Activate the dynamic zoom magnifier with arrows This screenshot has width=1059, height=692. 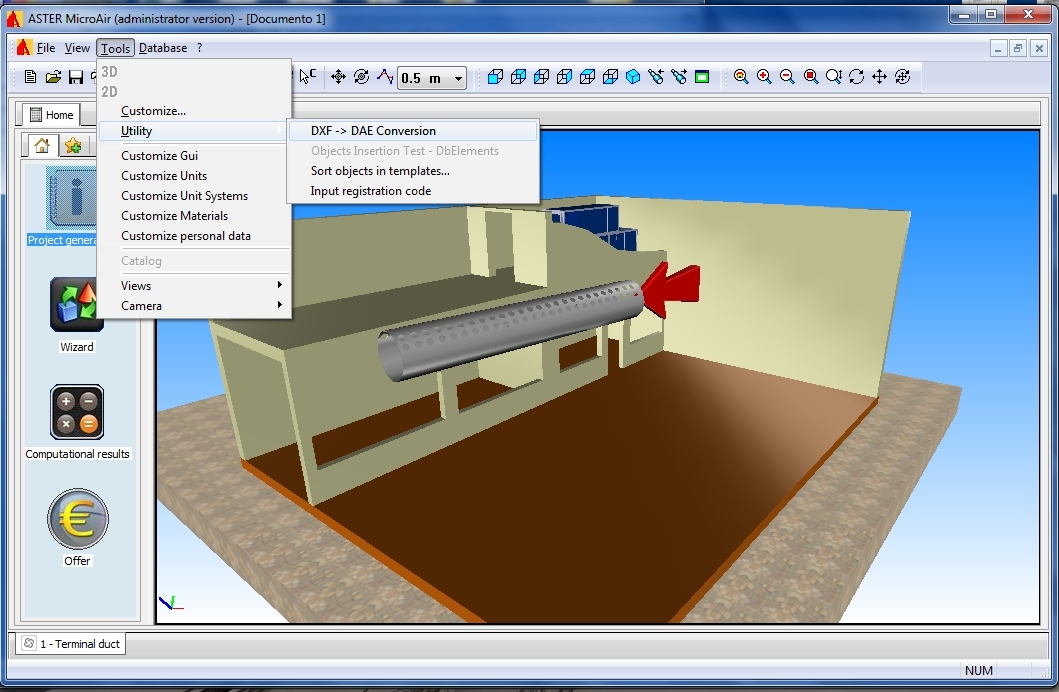(x=833, y=77)
